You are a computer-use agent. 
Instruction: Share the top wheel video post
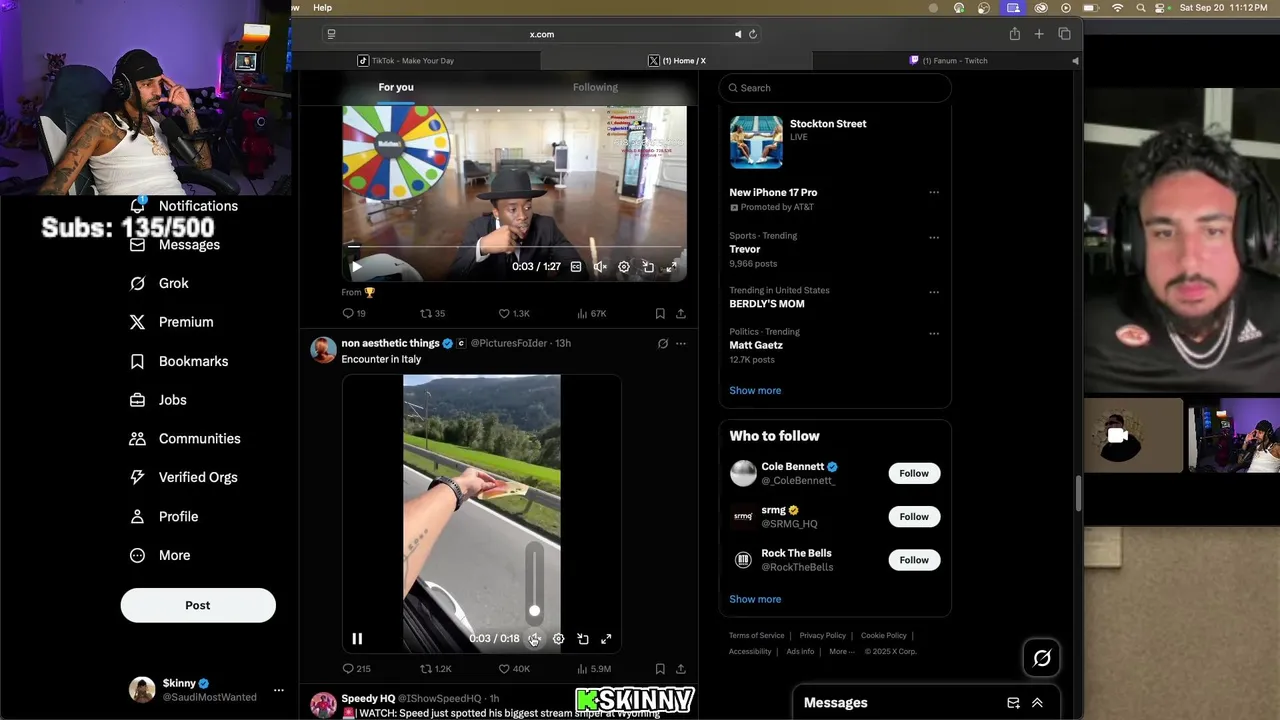point(681,313)
